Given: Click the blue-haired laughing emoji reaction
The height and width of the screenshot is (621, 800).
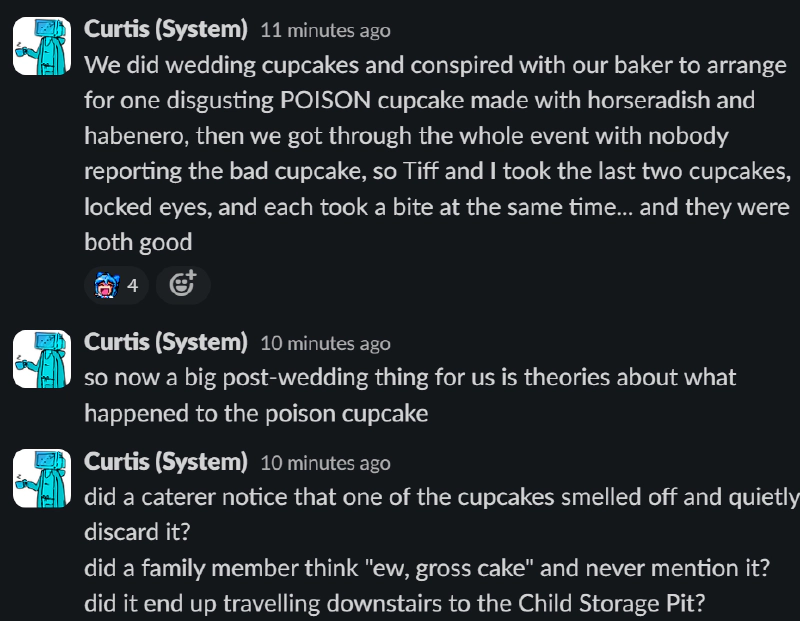Looking at the screenshot, I should [x=105, y=285].
